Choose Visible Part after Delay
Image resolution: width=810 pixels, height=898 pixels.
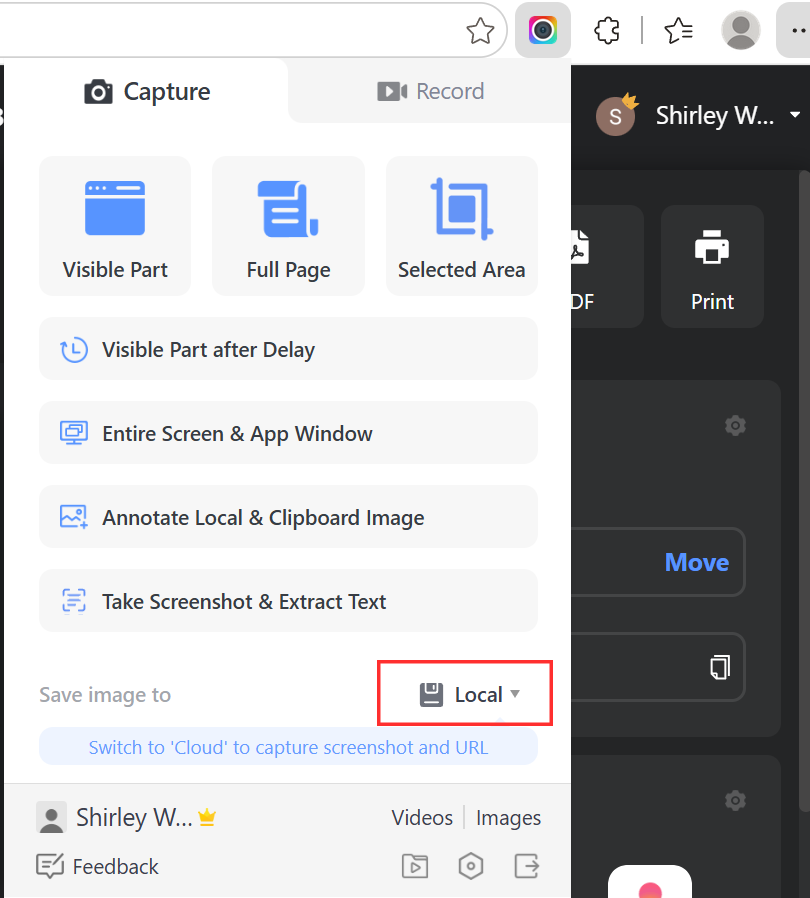click(x=288, y=349)
